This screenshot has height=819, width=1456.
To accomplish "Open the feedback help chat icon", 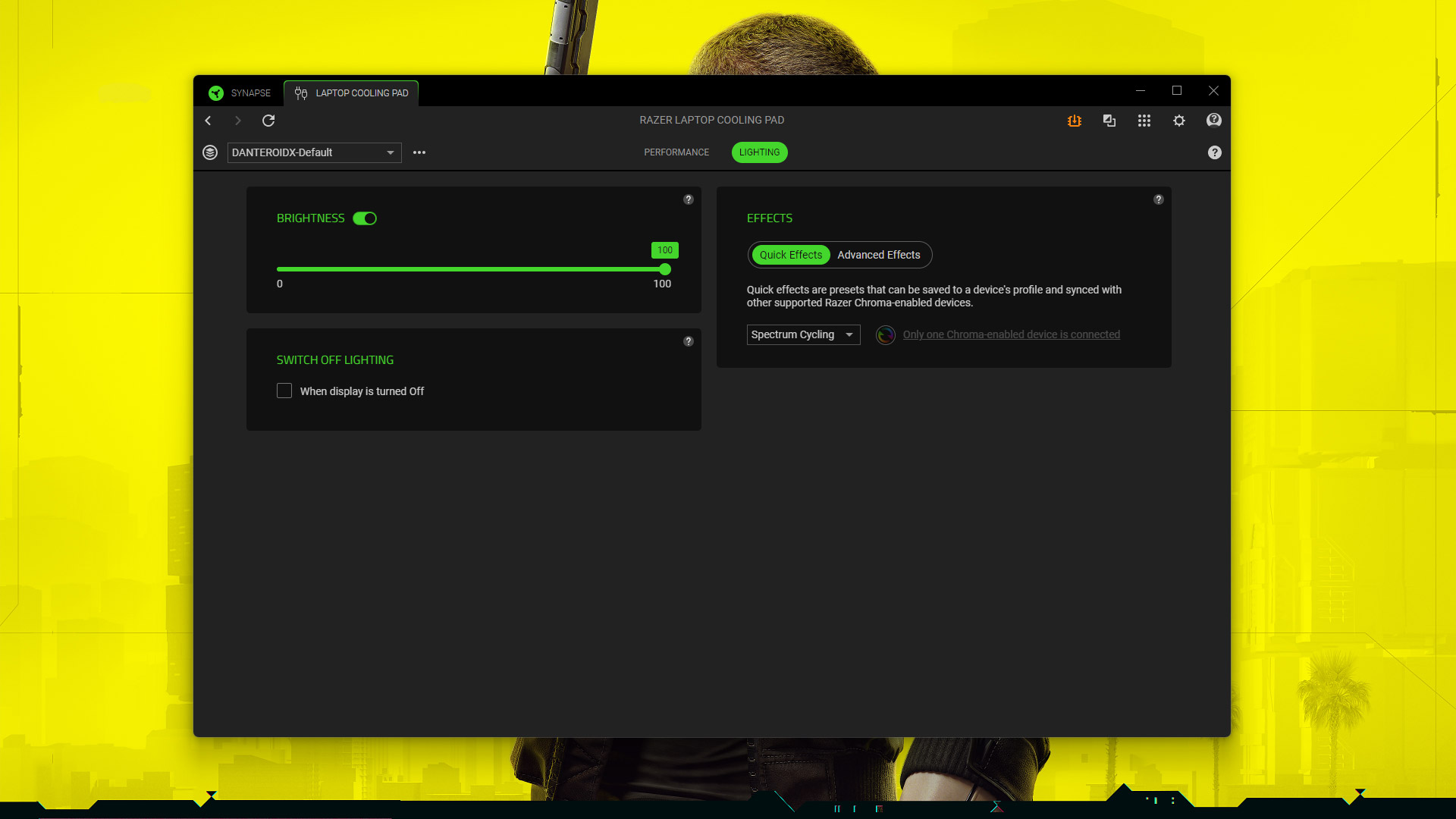I will click(x=1214, y=121).
